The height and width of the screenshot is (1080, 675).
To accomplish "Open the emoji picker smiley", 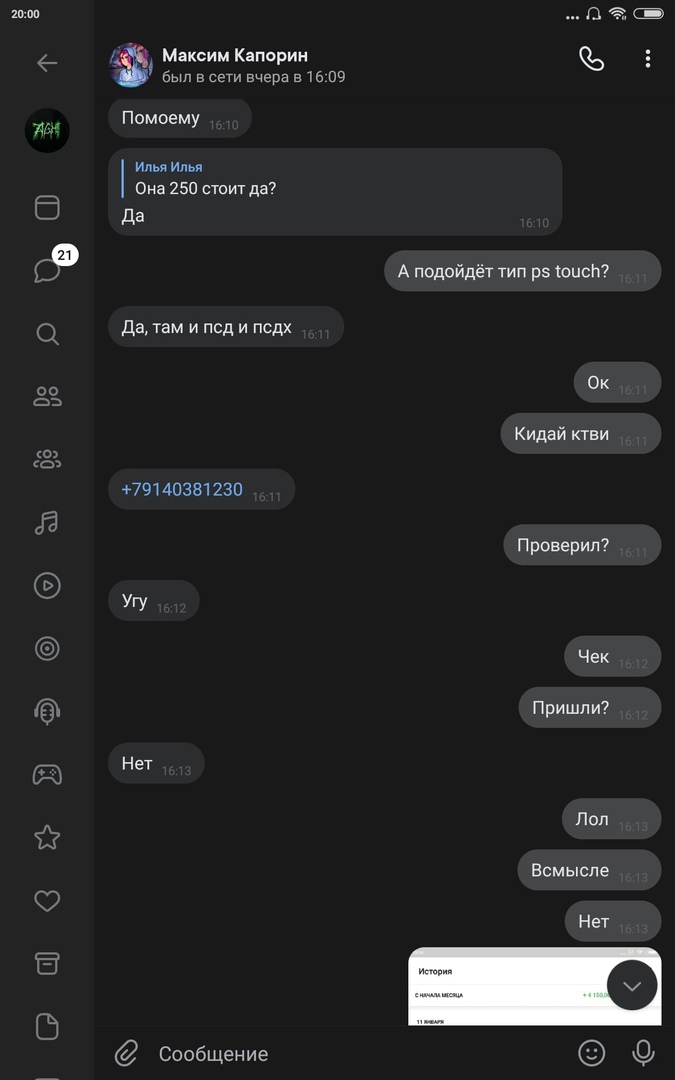I will [592, 1053].
